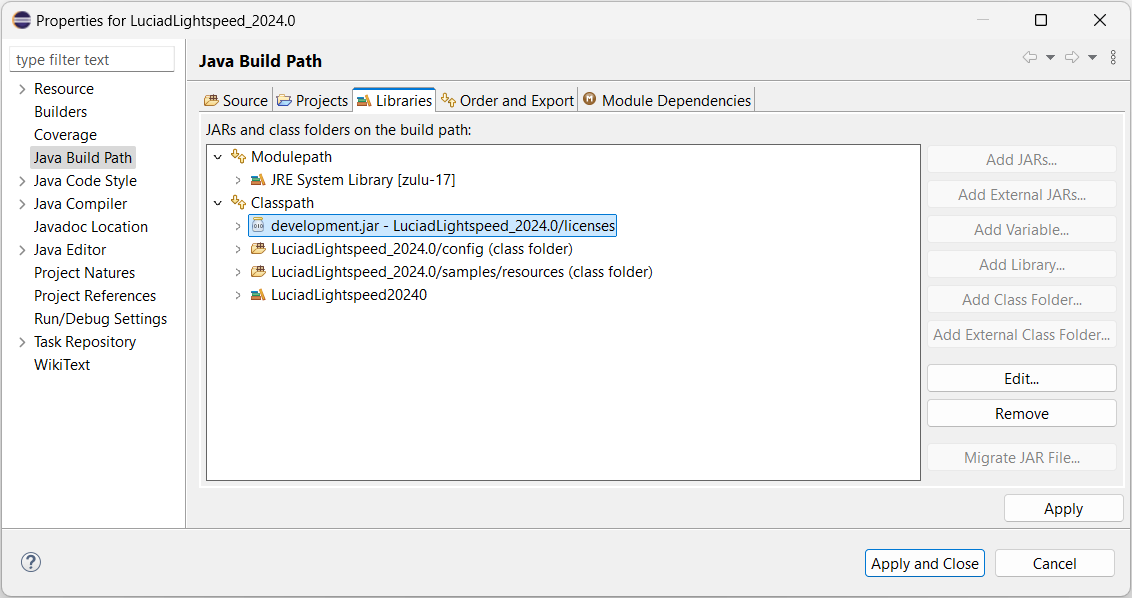1132x598 pixels.
Task: Select the Java Compiler sidebar item
Action: [80, 204]
